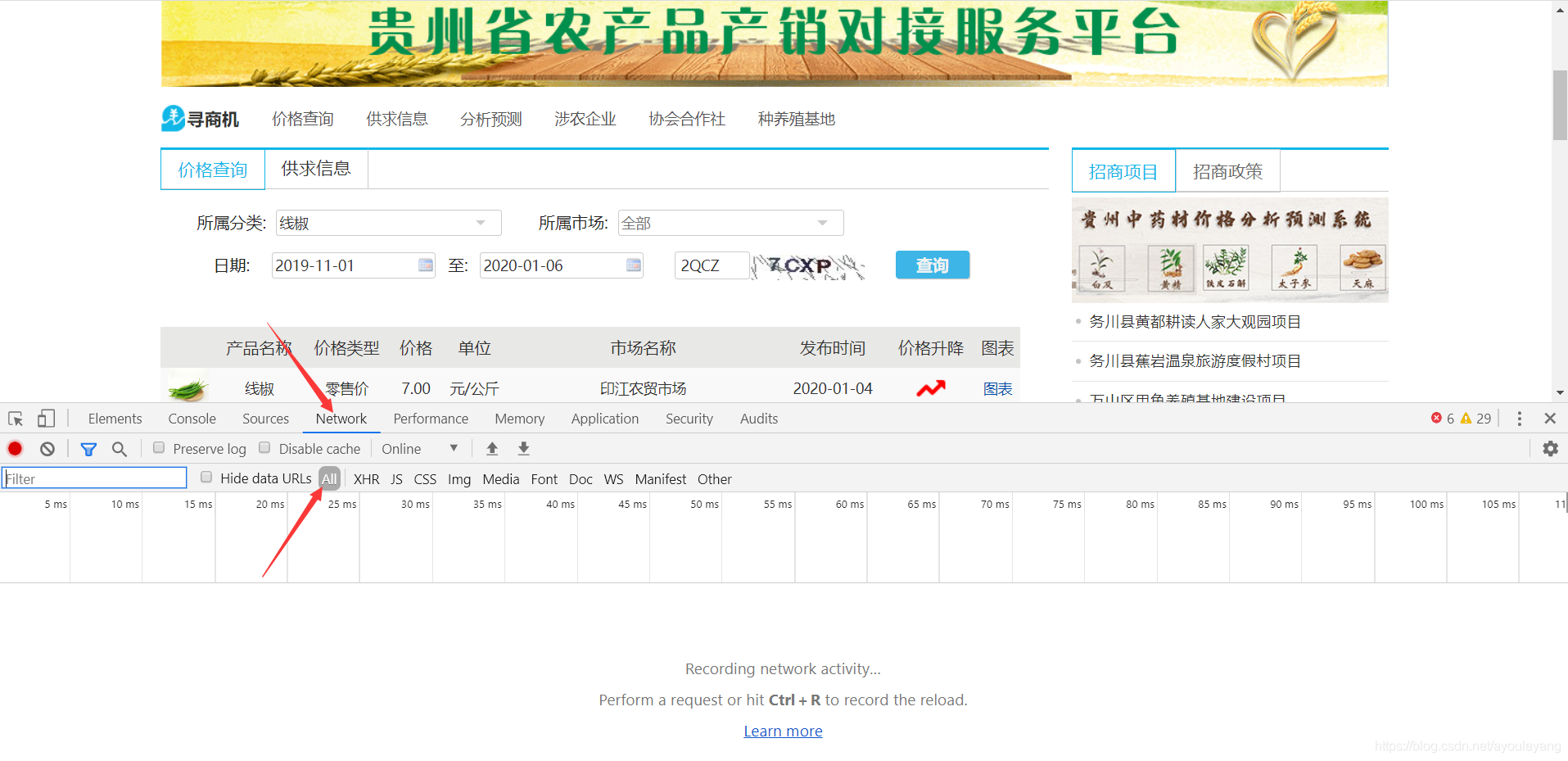Filter requests by CSS type
This screenshot has width=1568, height=761.
[425, 479]
